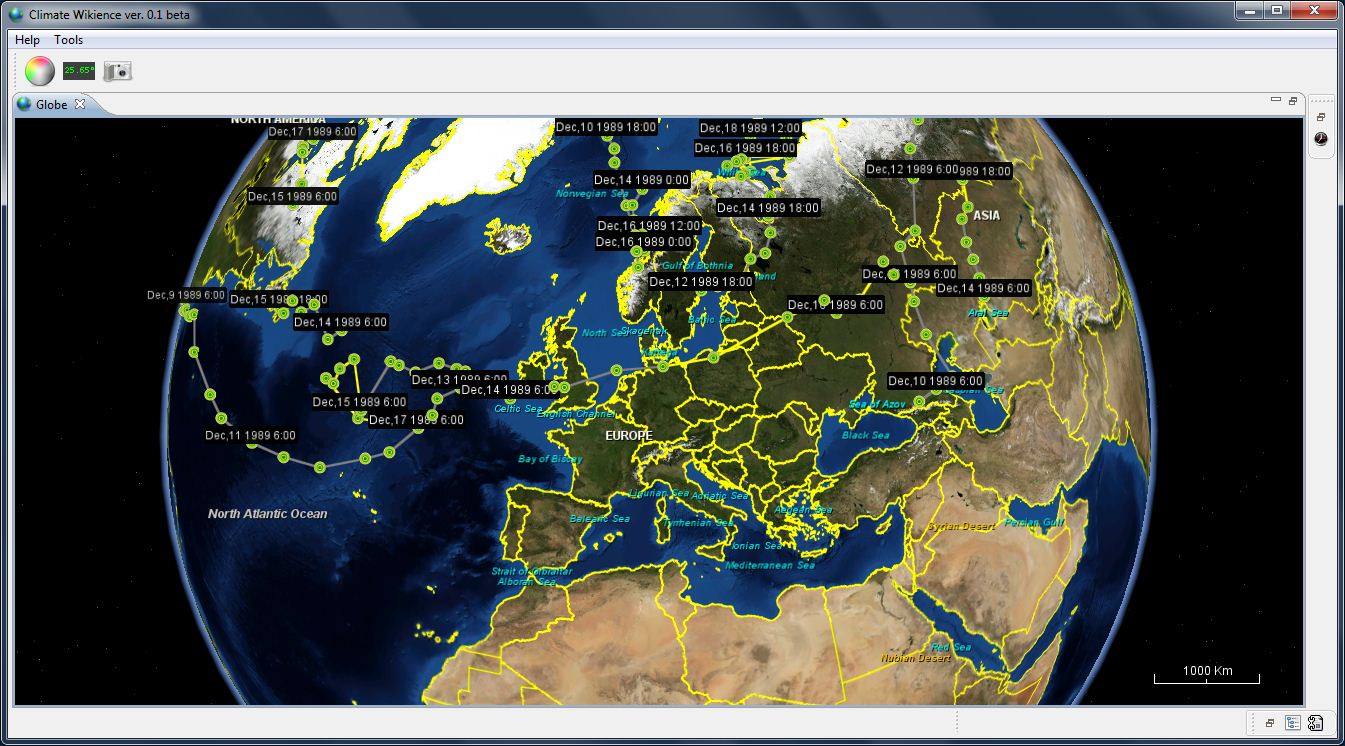The image size is (1345, 746).
Task: Take a screenshot with camera icon
Action: (118, 71)
